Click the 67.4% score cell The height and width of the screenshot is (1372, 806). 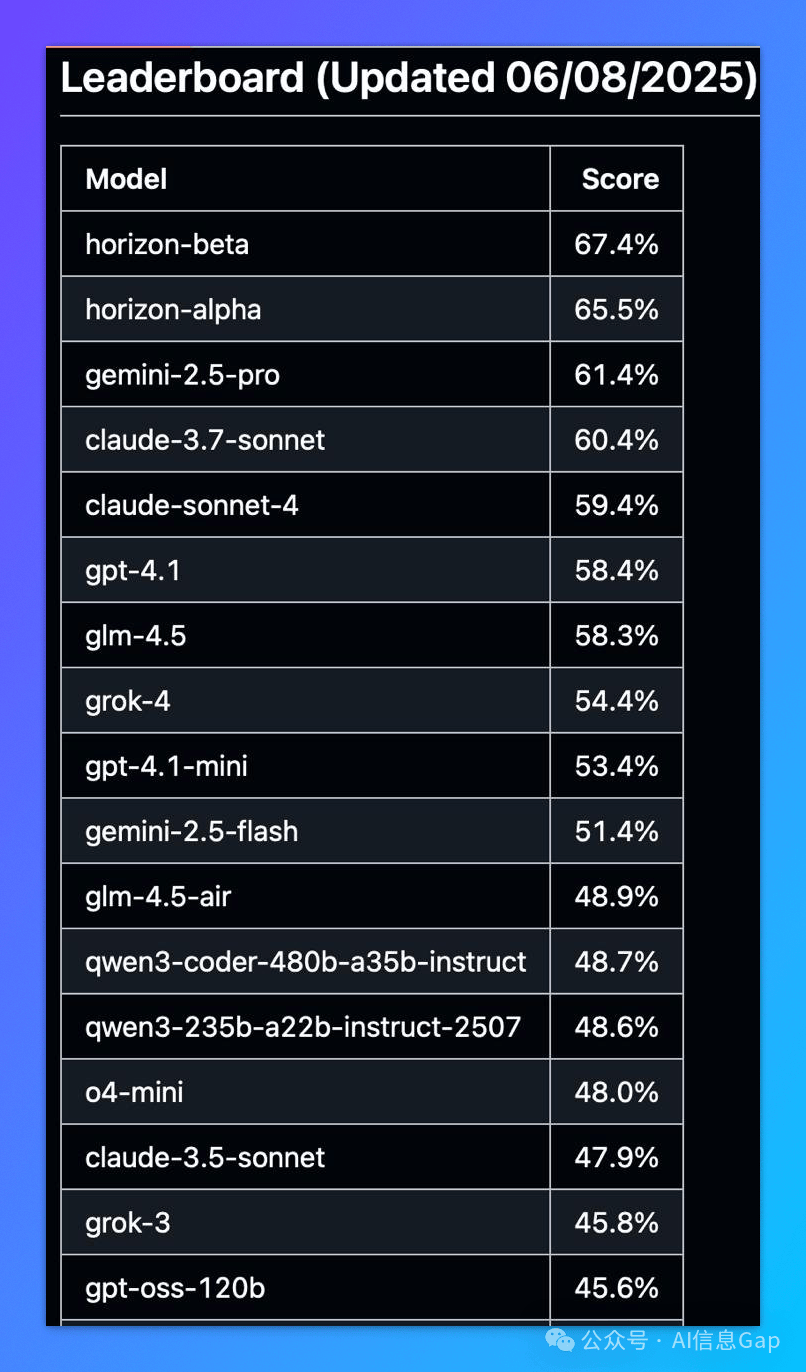click(616, 244)
